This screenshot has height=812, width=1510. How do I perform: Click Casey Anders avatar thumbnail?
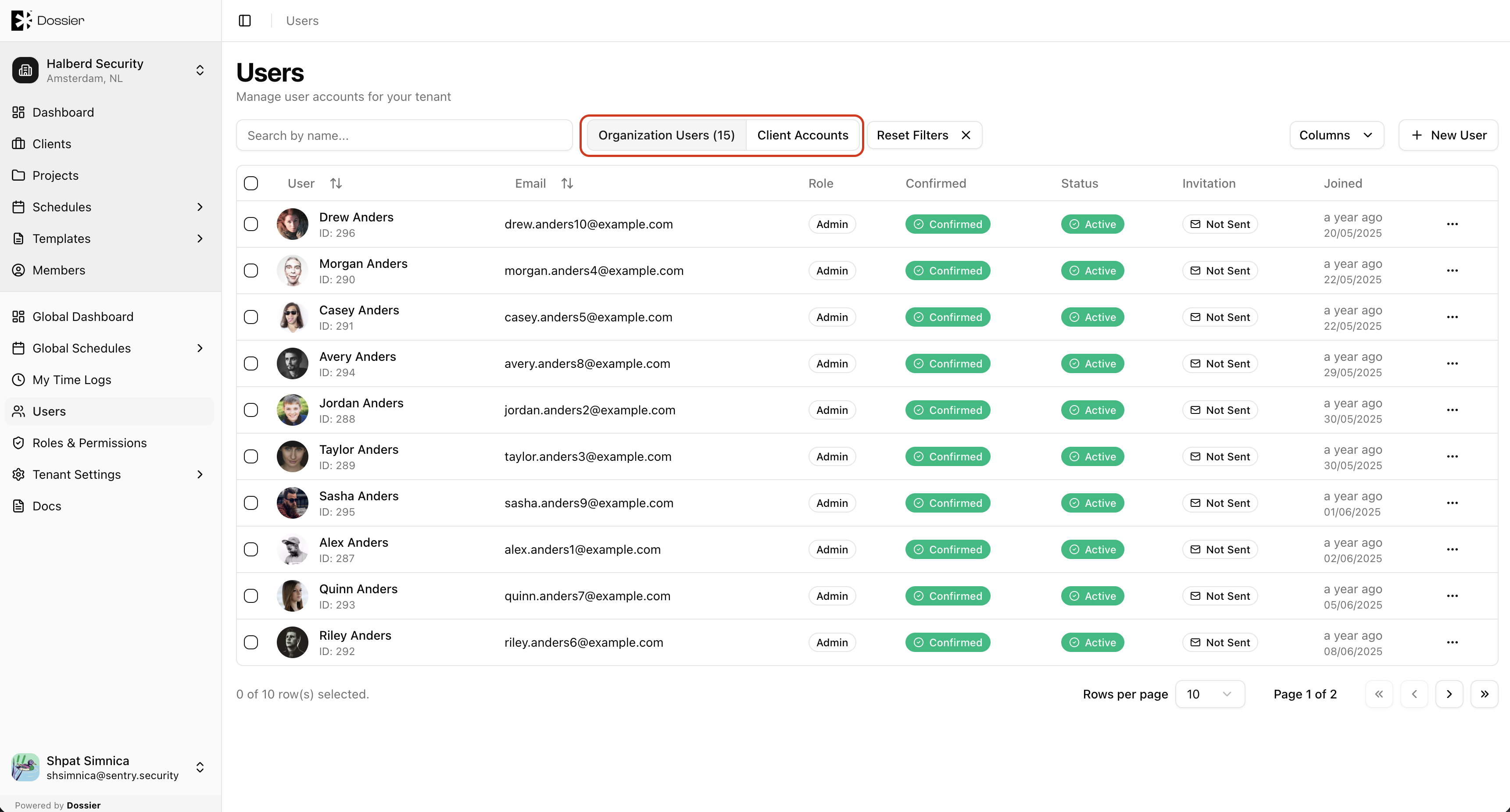(293, 317)
